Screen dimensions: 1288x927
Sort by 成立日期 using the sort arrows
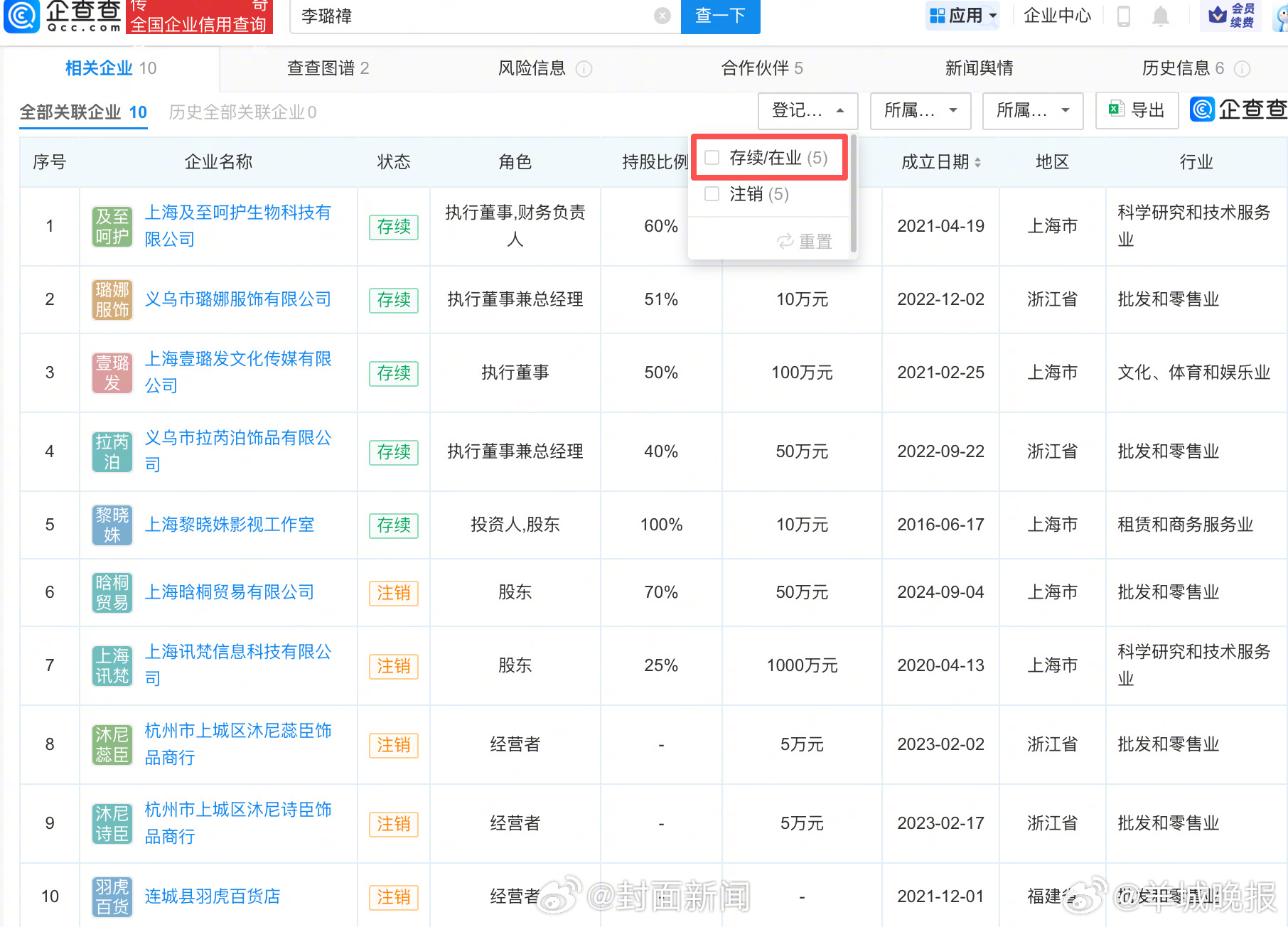pyautogui.click(x=978, y=163)
